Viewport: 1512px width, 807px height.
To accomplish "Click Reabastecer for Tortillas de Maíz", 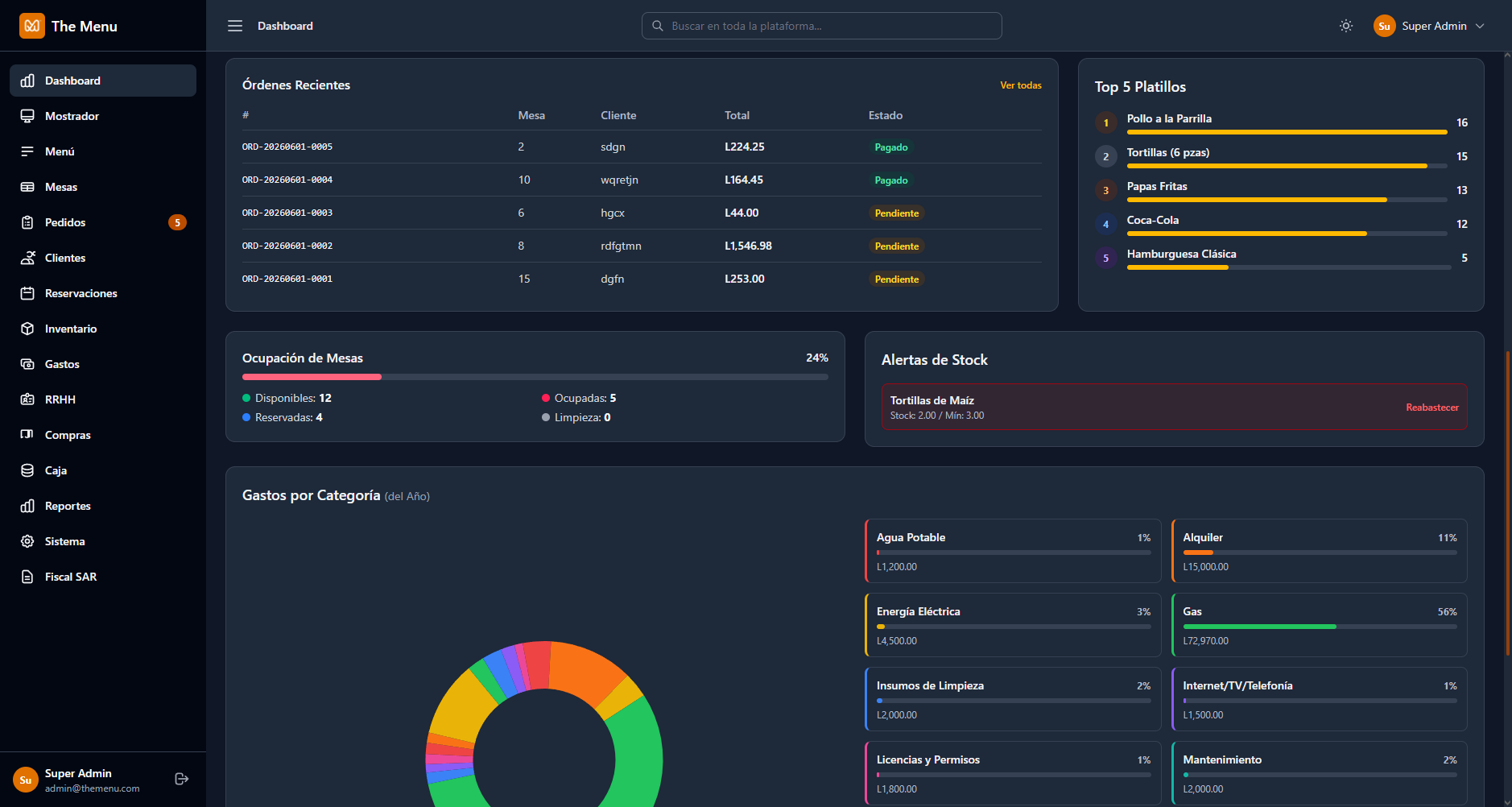I will 1431,408.
